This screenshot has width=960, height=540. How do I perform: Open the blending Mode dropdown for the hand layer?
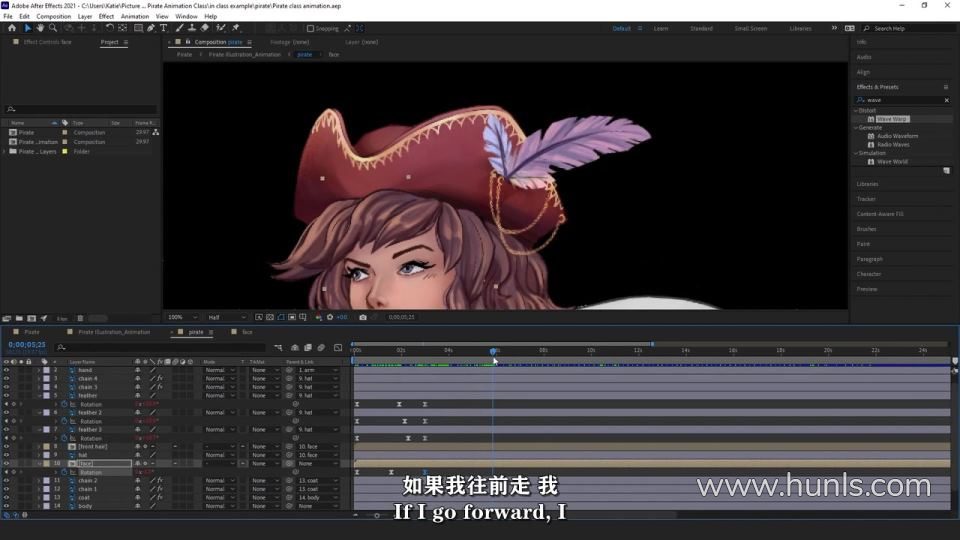click(x=219, y=370)
